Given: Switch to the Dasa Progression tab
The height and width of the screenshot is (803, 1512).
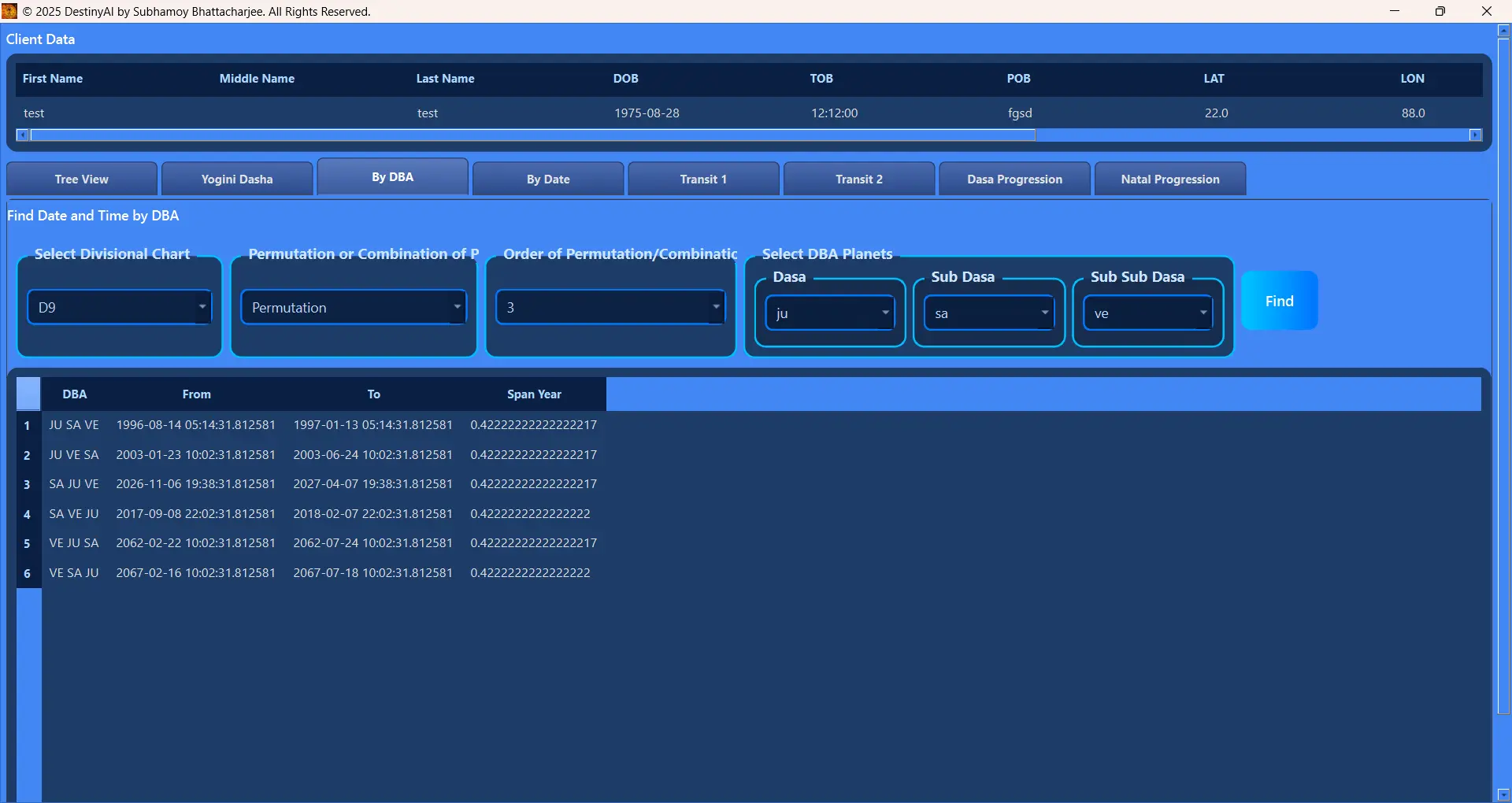Looking at the screenshot, I should point(1014,179).
